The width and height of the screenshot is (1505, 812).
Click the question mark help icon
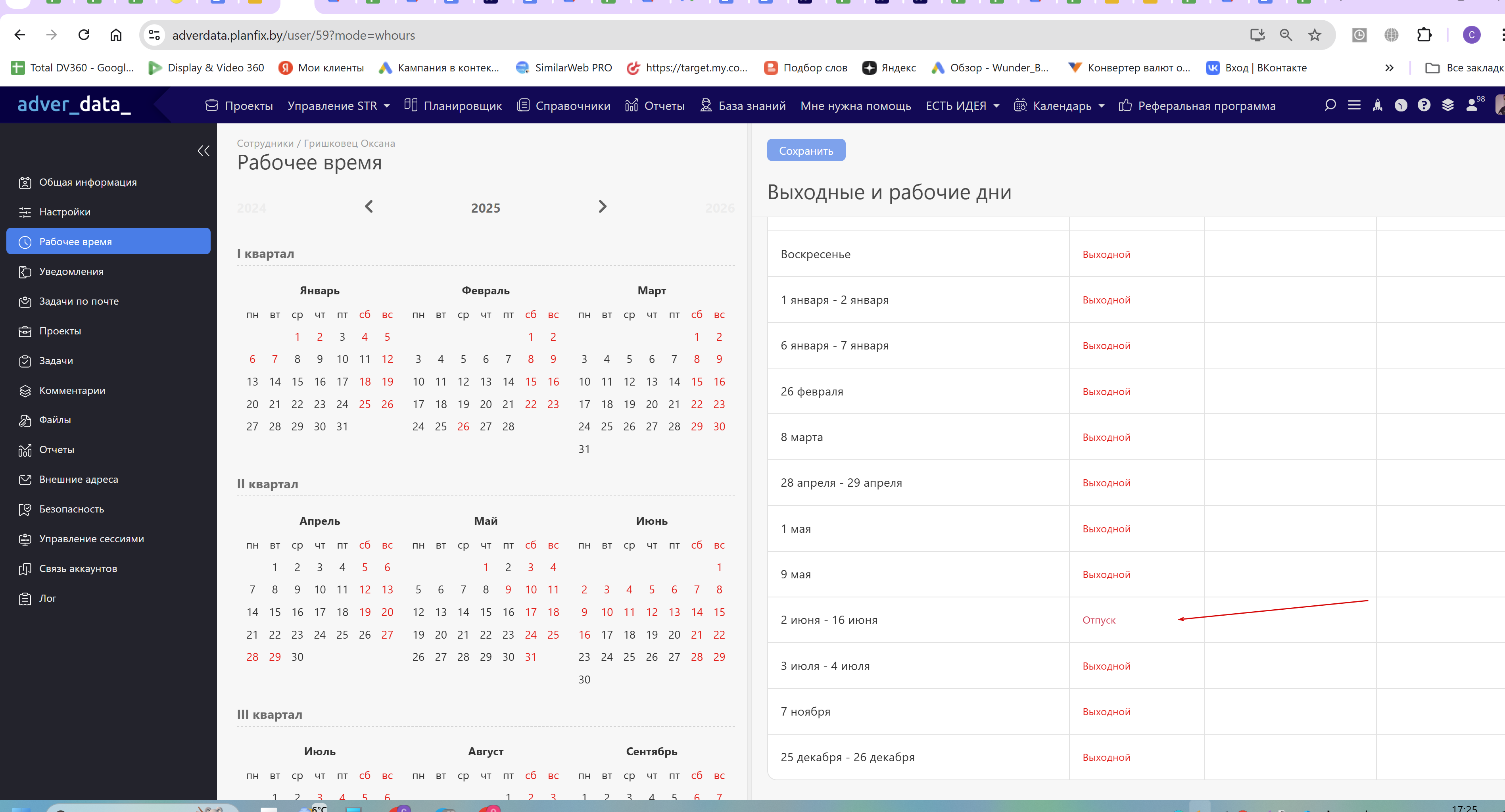point(1424,105)
